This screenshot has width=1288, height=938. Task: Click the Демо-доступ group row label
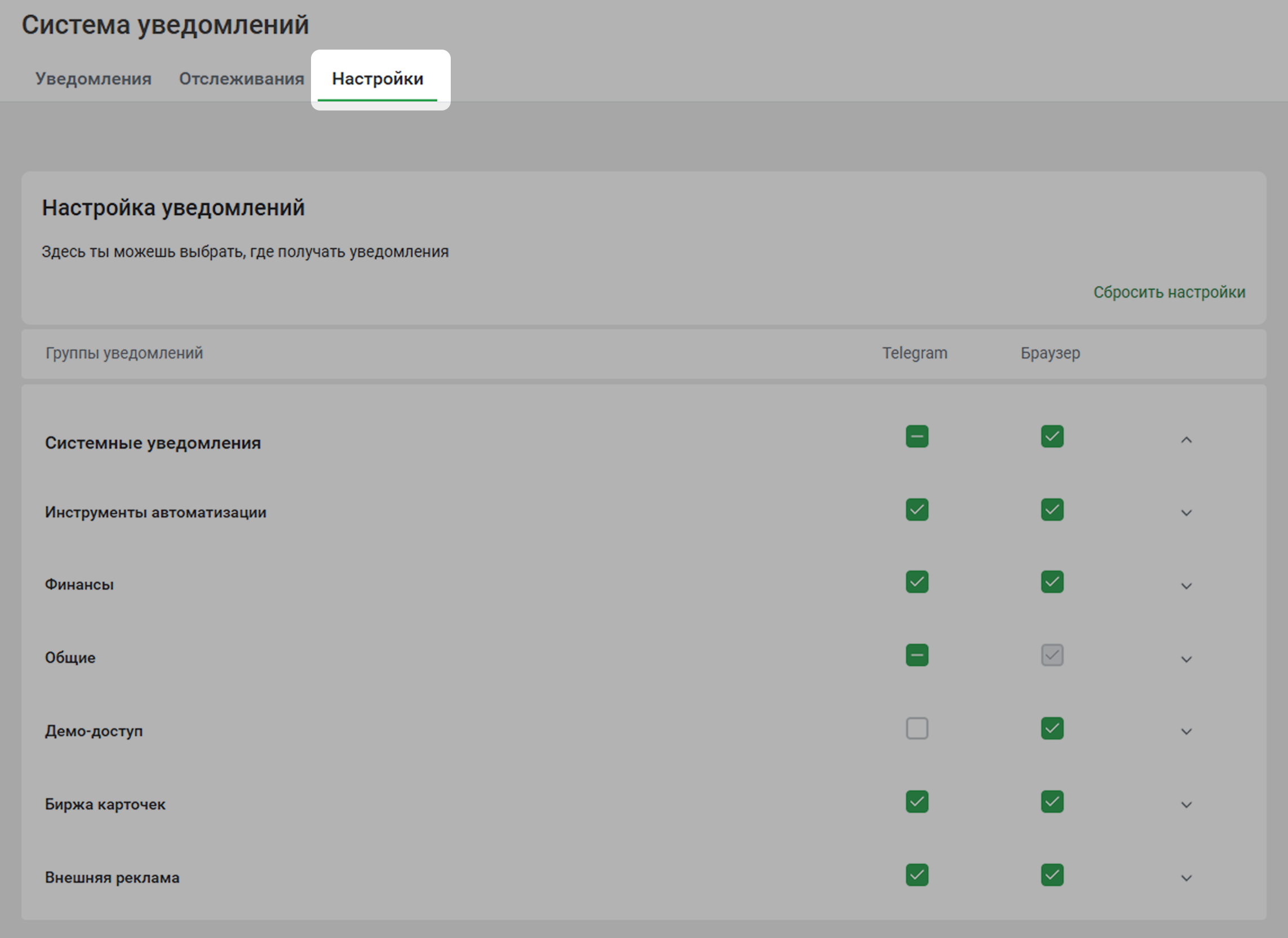[94, 731]
